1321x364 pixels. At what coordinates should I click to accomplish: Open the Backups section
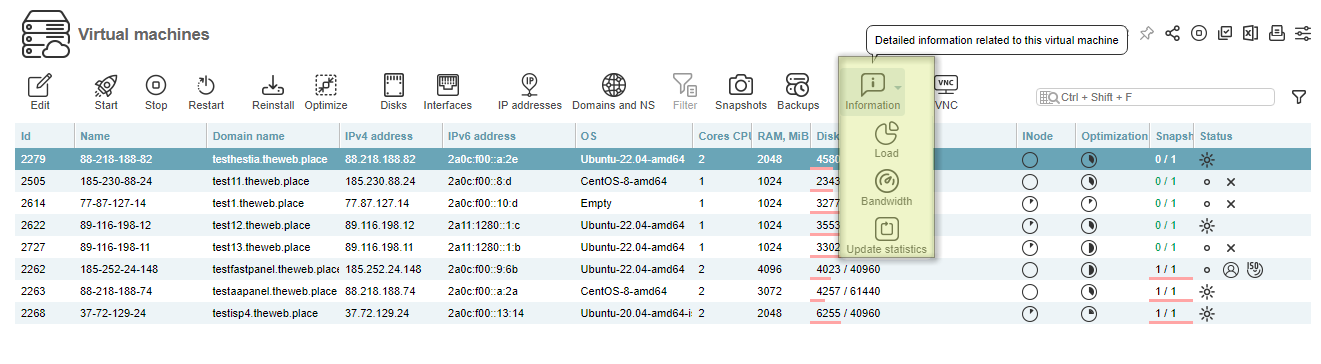click(798, 91)
